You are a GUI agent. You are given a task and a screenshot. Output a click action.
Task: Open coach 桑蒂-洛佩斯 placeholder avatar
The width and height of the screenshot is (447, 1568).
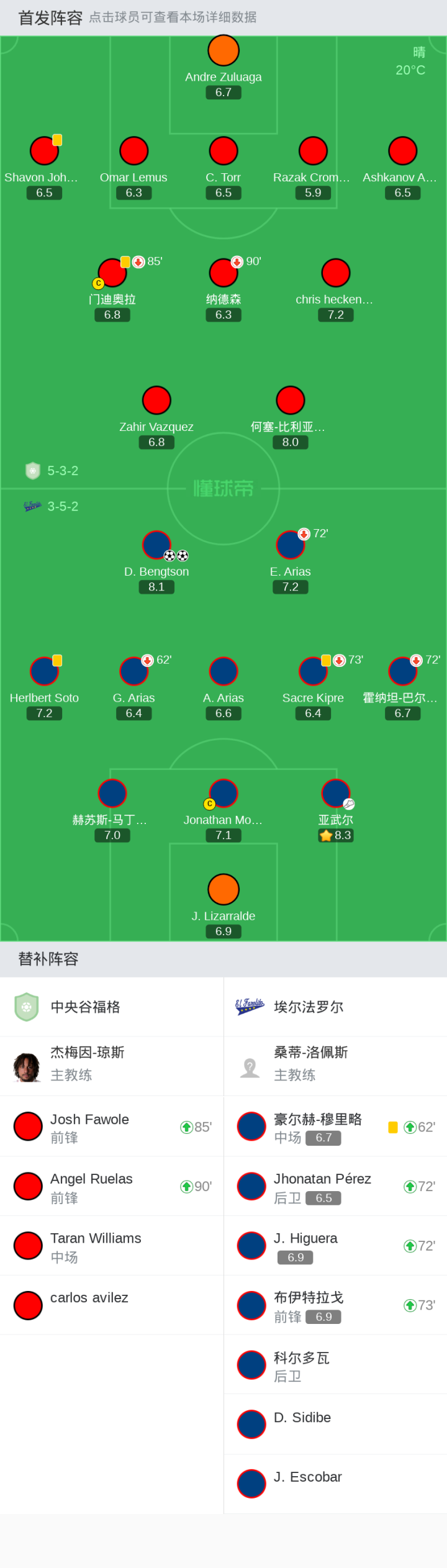click(250, 1067)
